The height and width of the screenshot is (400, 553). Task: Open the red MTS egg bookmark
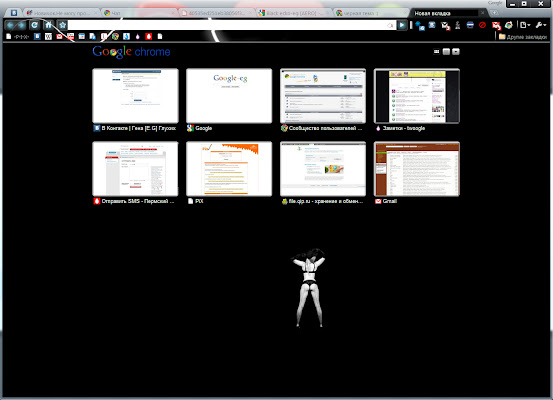point(149,36)
